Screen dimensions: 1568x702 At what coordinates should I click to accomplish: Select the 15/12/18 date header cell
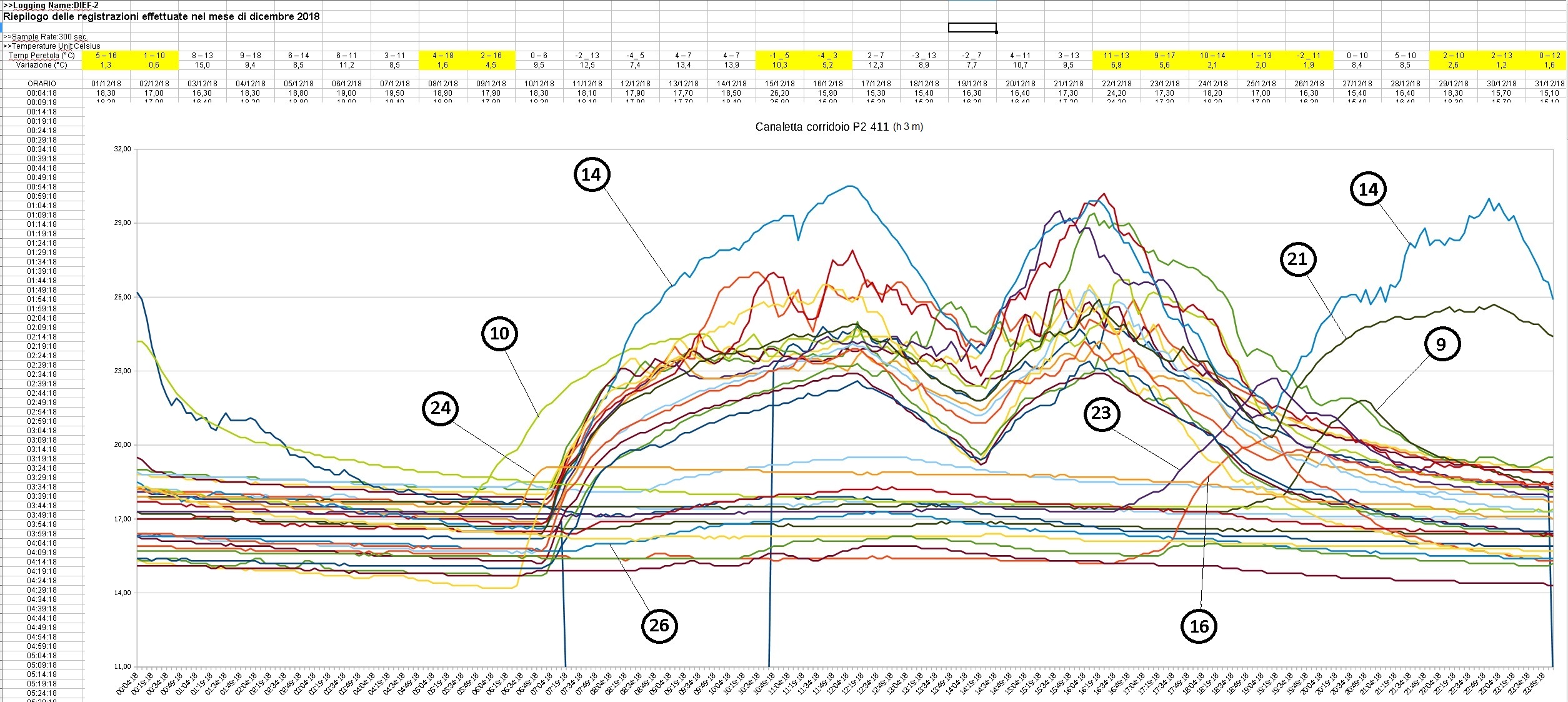coord(779,83)
